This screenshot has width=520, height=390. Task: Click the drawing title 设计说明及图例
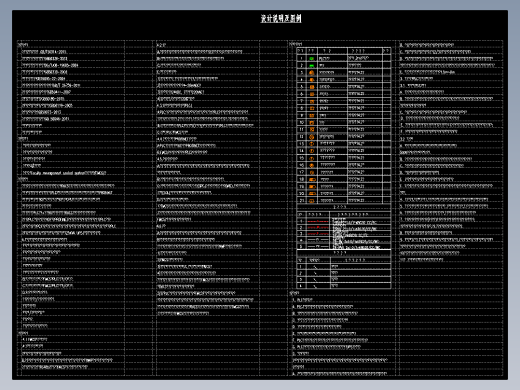coord(281,18)
